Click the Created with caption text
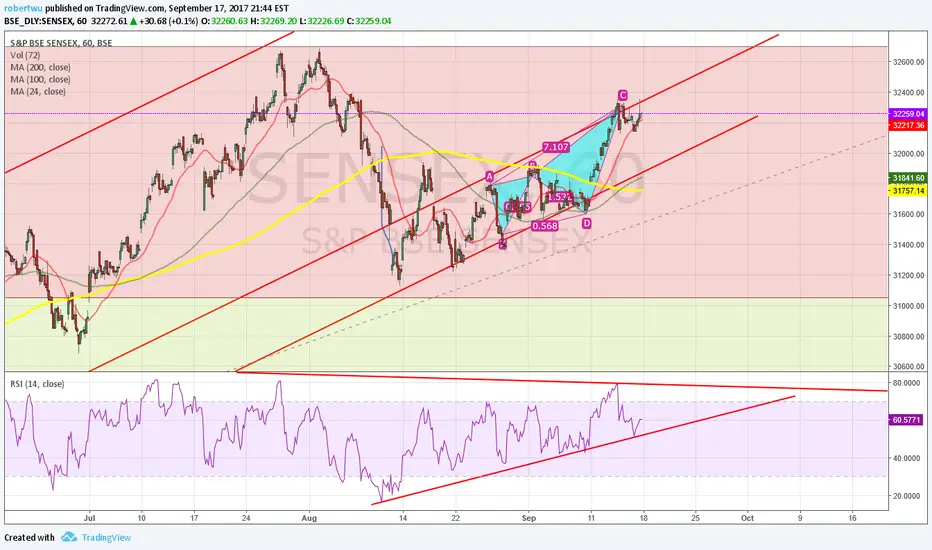This screenshot has width=932, height=550. click(29, 538)
